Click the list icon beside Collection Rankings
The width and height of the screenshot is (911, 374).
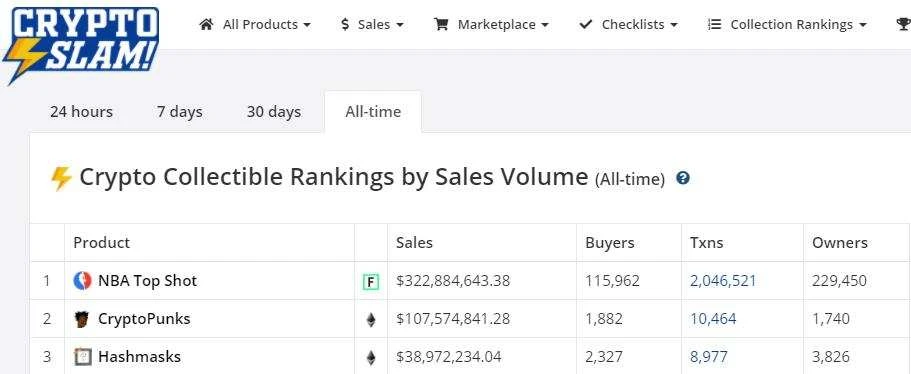click(715, 24)
